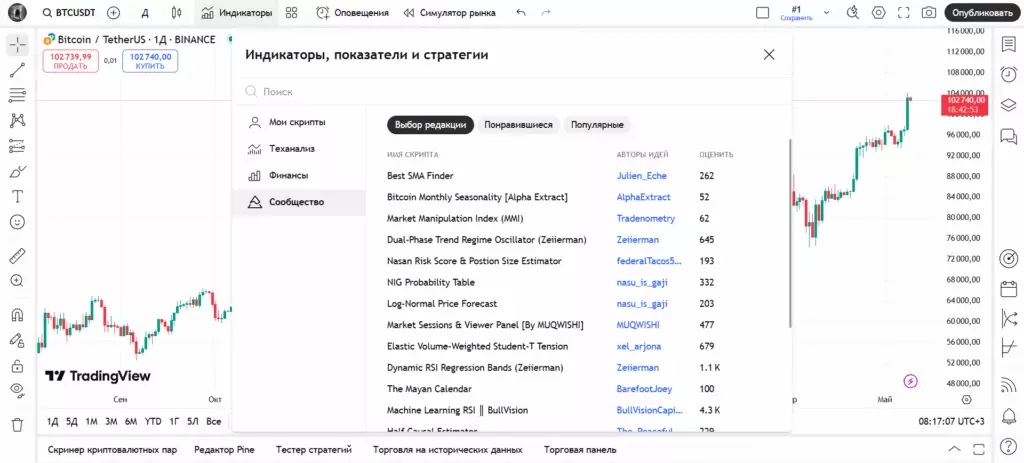Select Сообщество category
The height and width of the screenshot is (463, 1024).
(299, 202)
